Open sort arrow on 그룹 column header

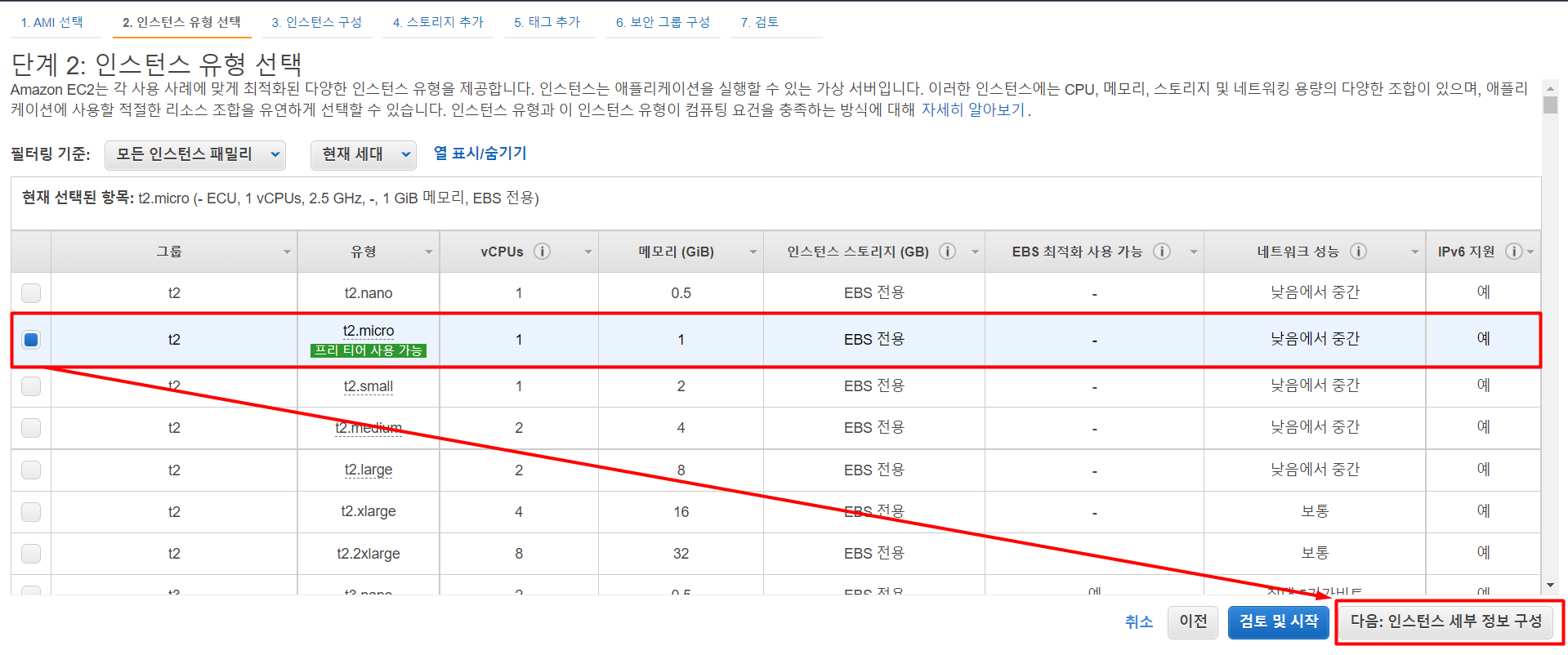[x=287, y=252]
